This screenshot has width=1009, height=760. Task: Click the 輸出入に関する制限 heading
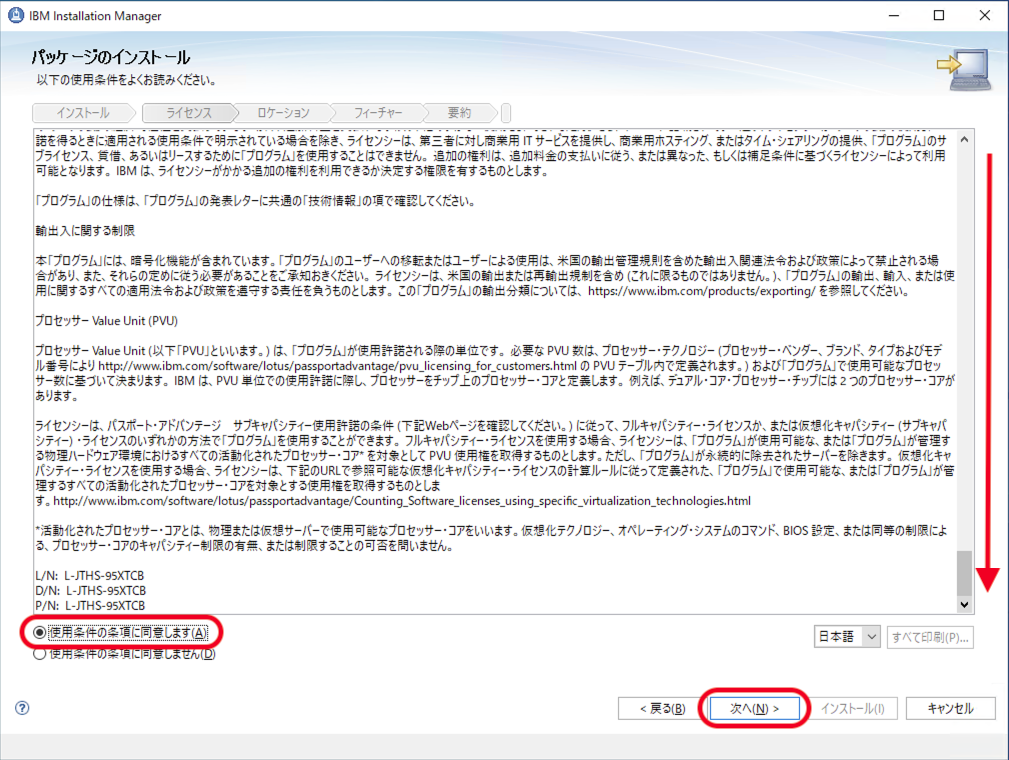pyautogui.click(x=85, y=230)
